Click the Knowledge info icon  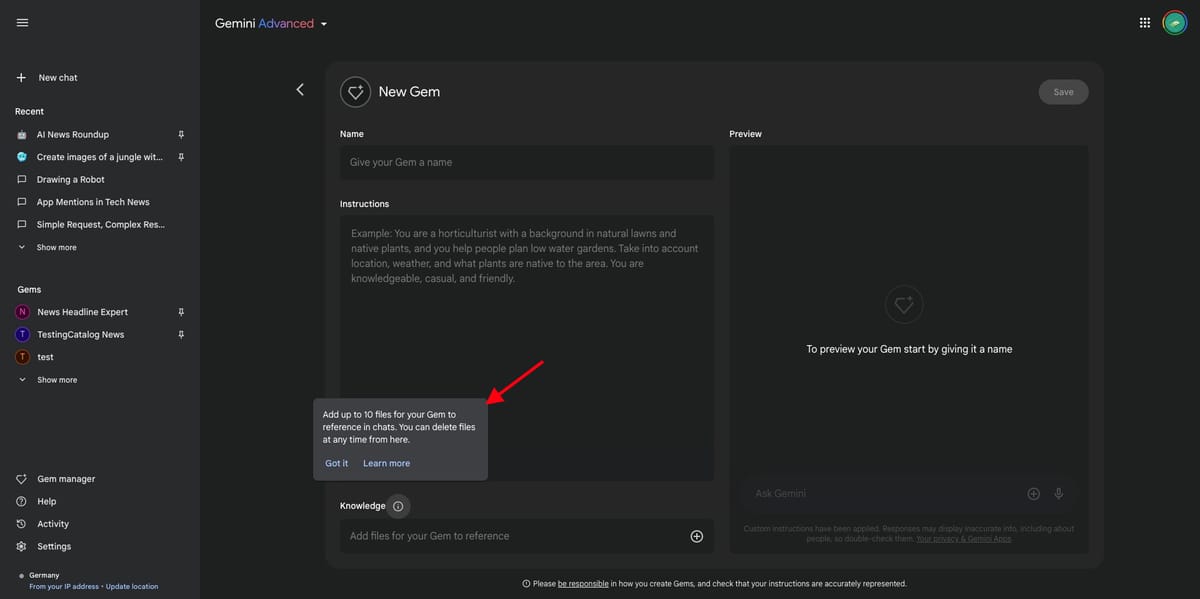pos(399,505)
